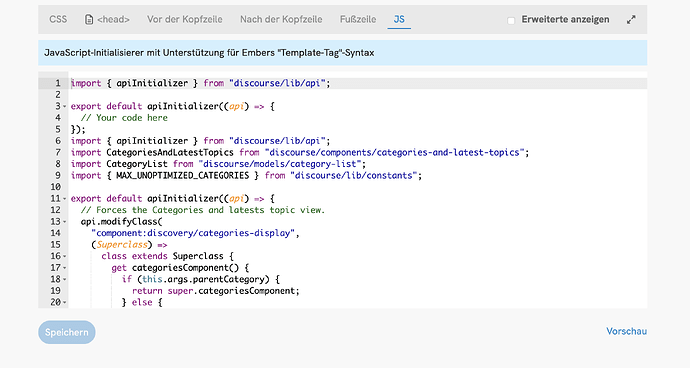Collapse the code fold at line 11
Screen dimensions: 690x368
pos(65,199)
